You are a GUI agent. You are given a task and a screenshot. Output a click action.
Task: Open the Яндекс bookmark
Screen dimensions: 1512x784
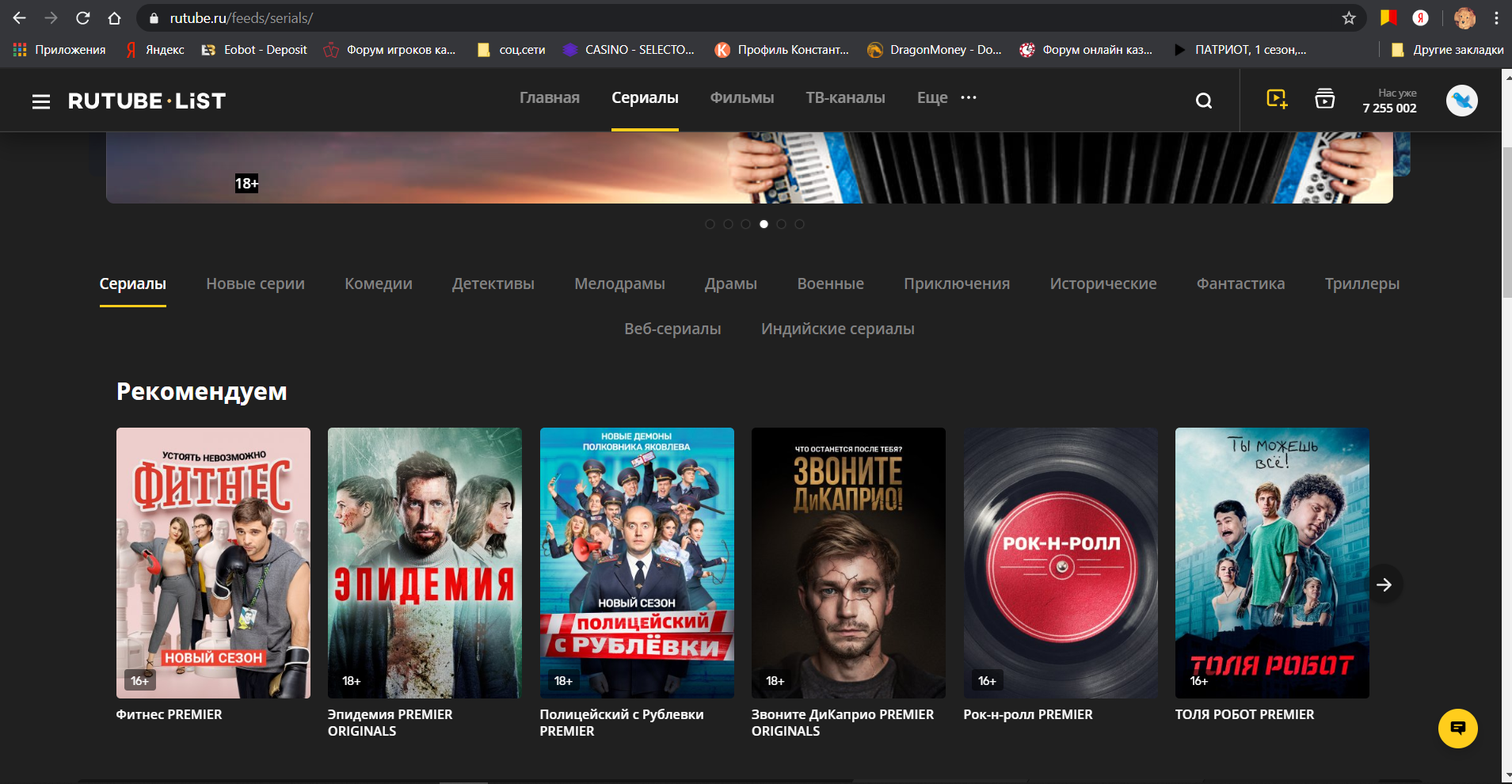pyautogui.click(x=155, y=49)
